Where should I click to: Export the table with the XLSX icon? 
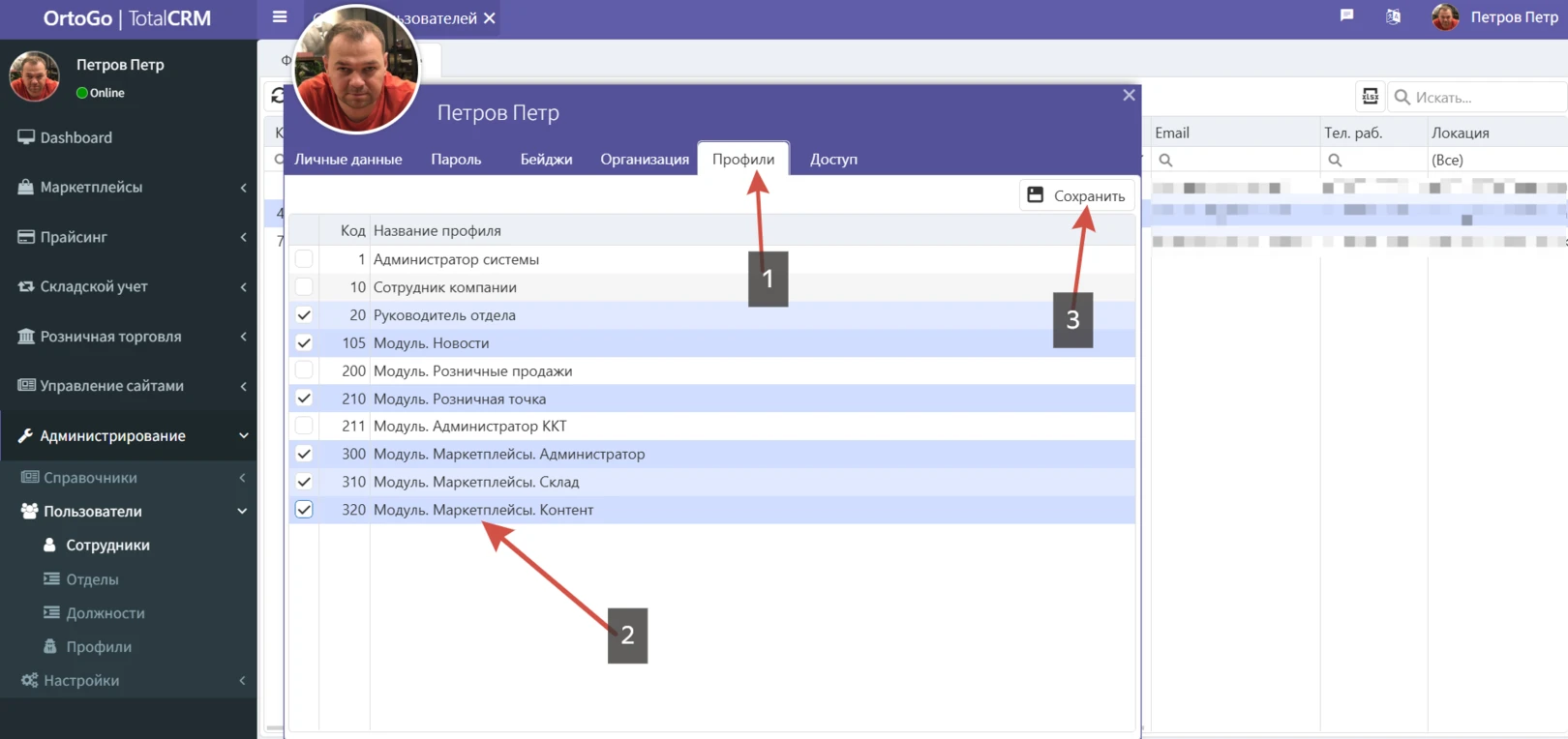pos(1370,96)
